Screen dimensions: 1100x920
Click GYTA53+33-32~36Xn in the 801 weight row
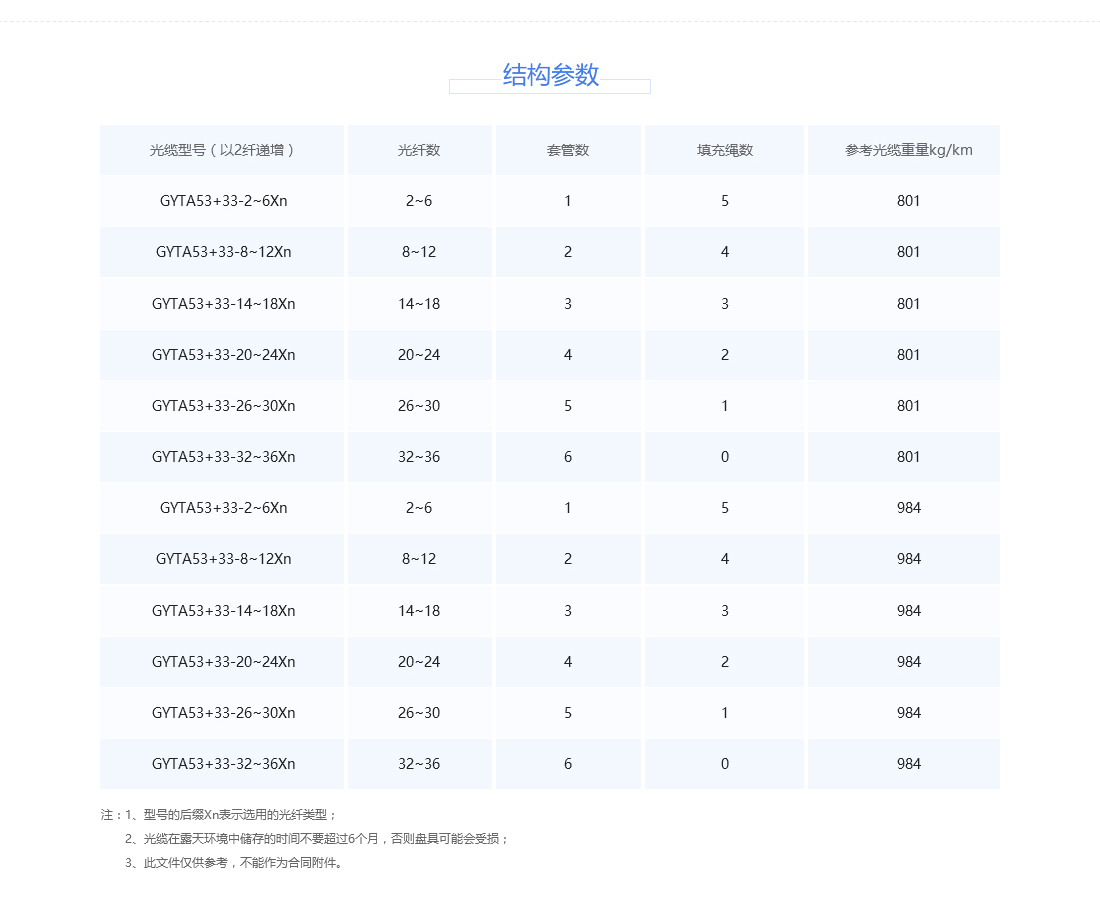tap(224, 457)
